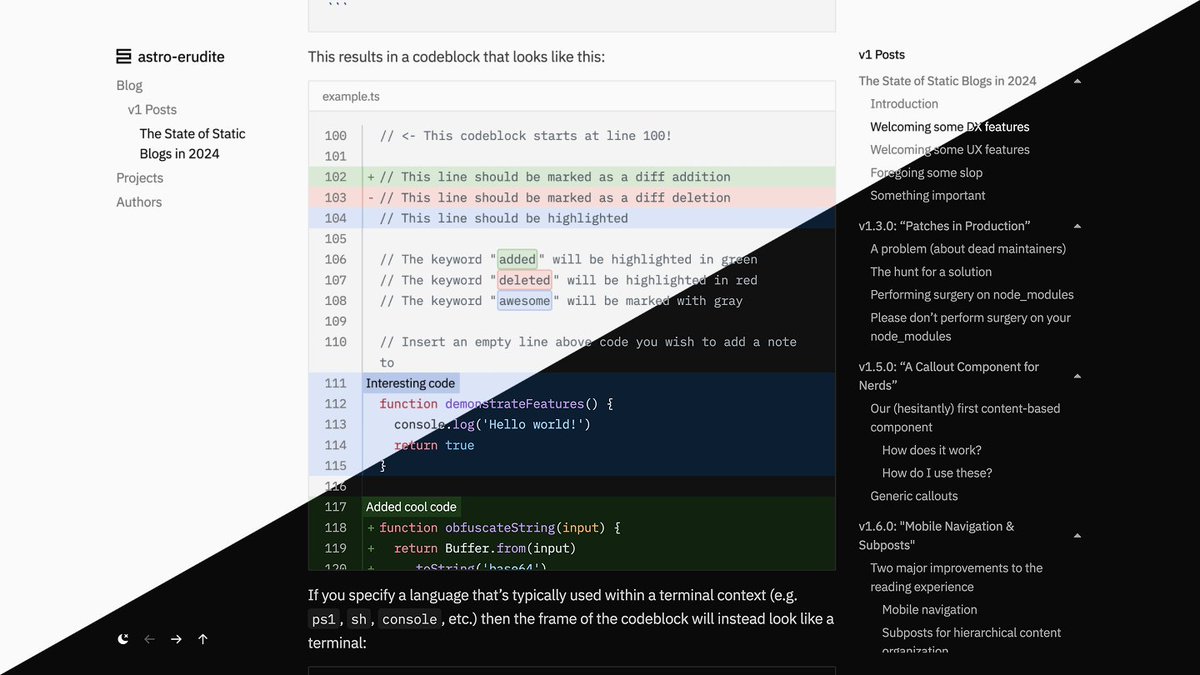Go to next post with right arrow

(176, 639)
